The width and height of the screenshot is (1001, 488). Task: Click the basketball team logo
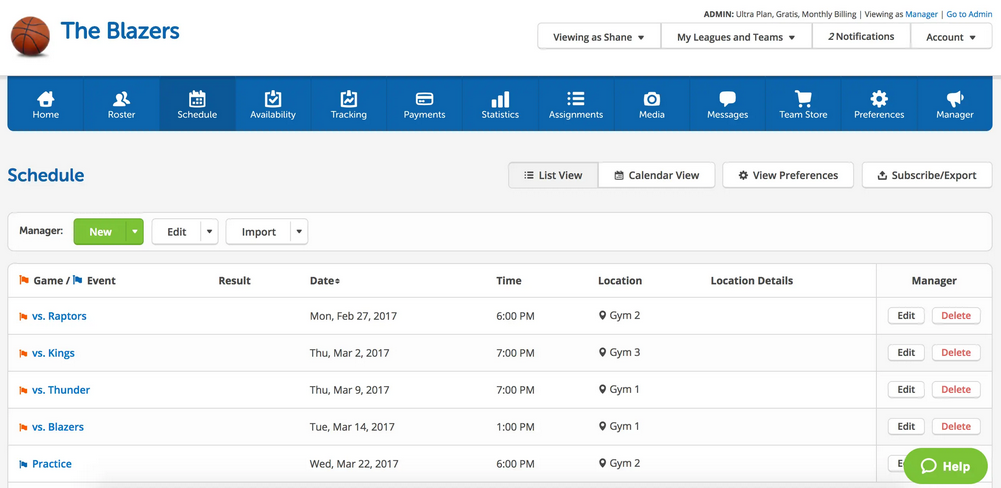(x=31, y=36)
